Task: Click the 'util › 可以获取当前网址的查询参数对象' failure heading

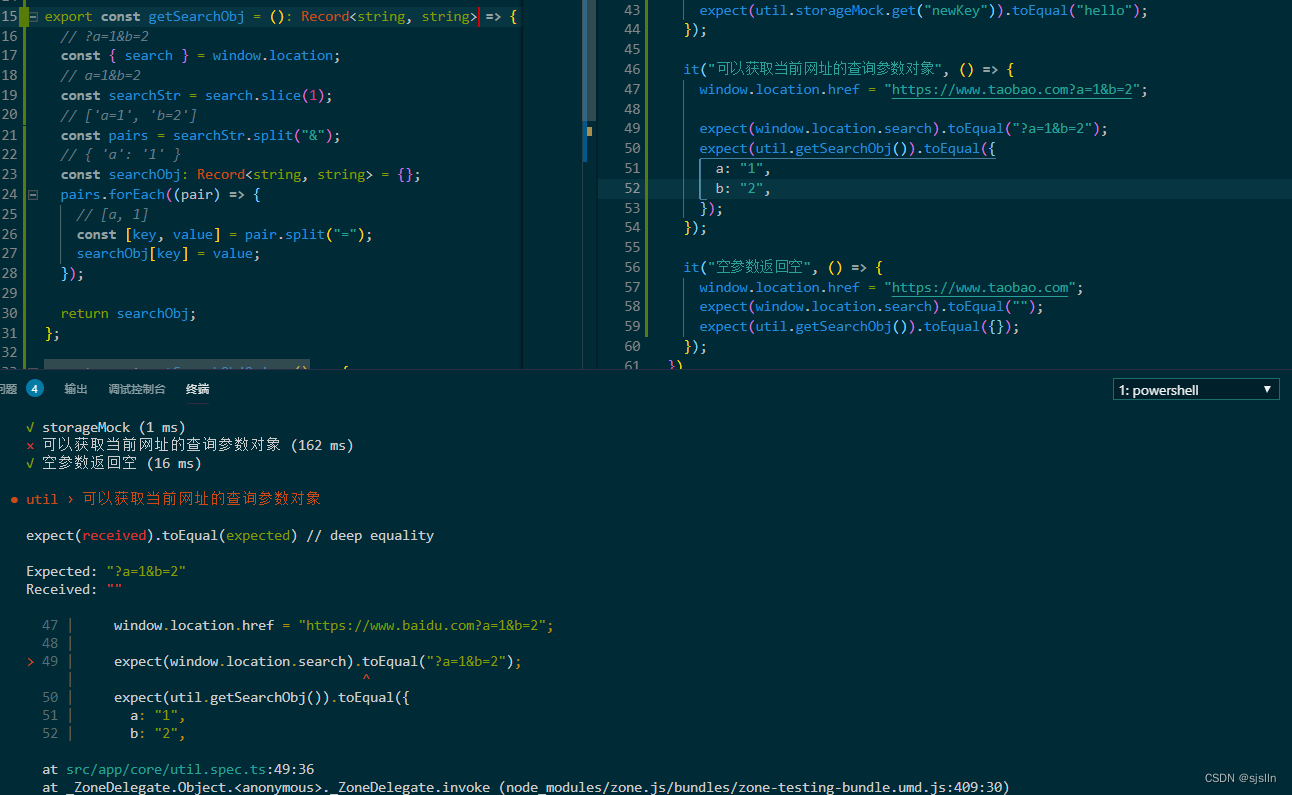Action: (x=174, y=499)
